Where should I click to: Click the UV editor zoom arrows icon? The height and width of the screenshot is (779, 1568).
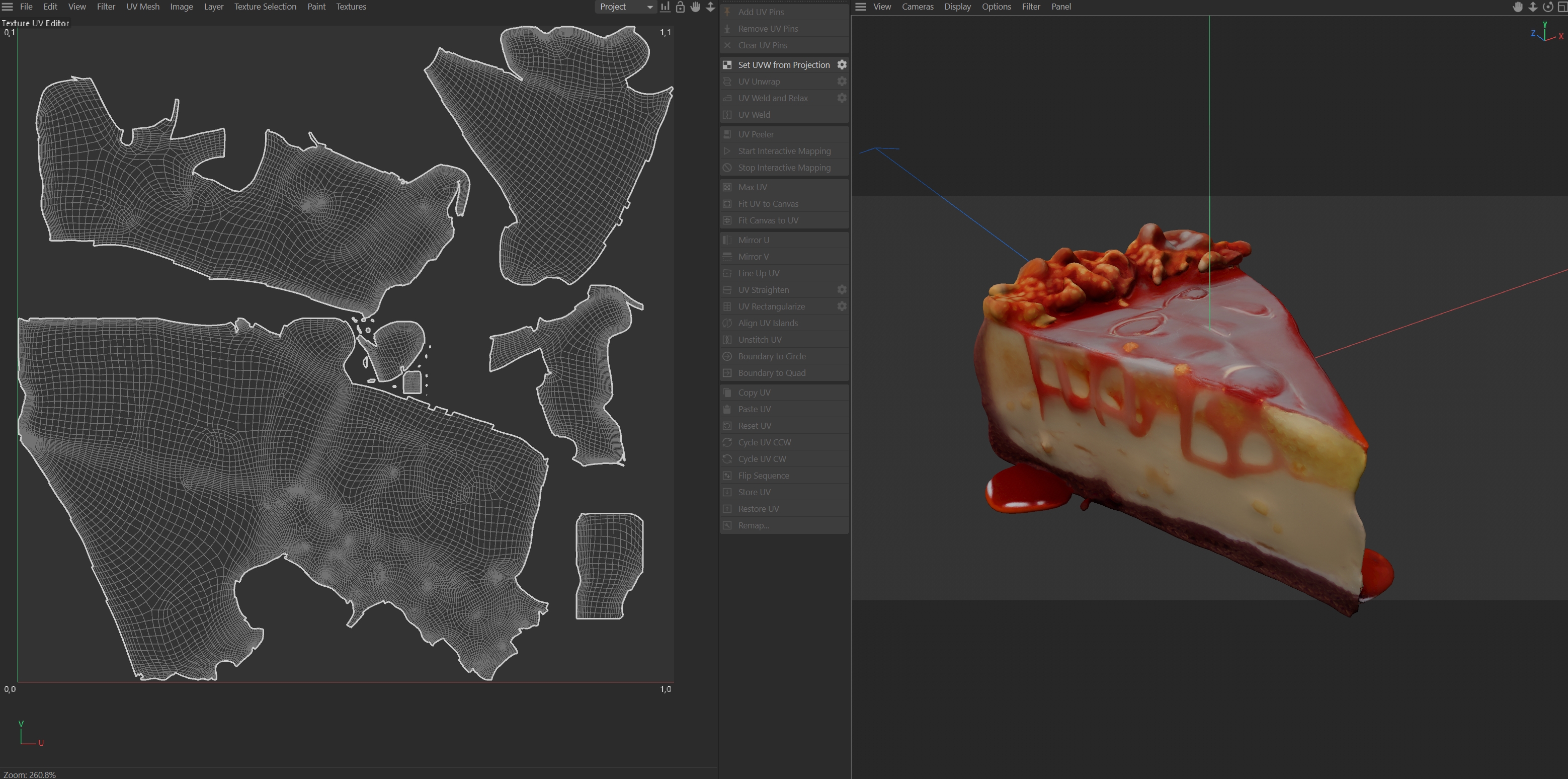tap(710, 7)
